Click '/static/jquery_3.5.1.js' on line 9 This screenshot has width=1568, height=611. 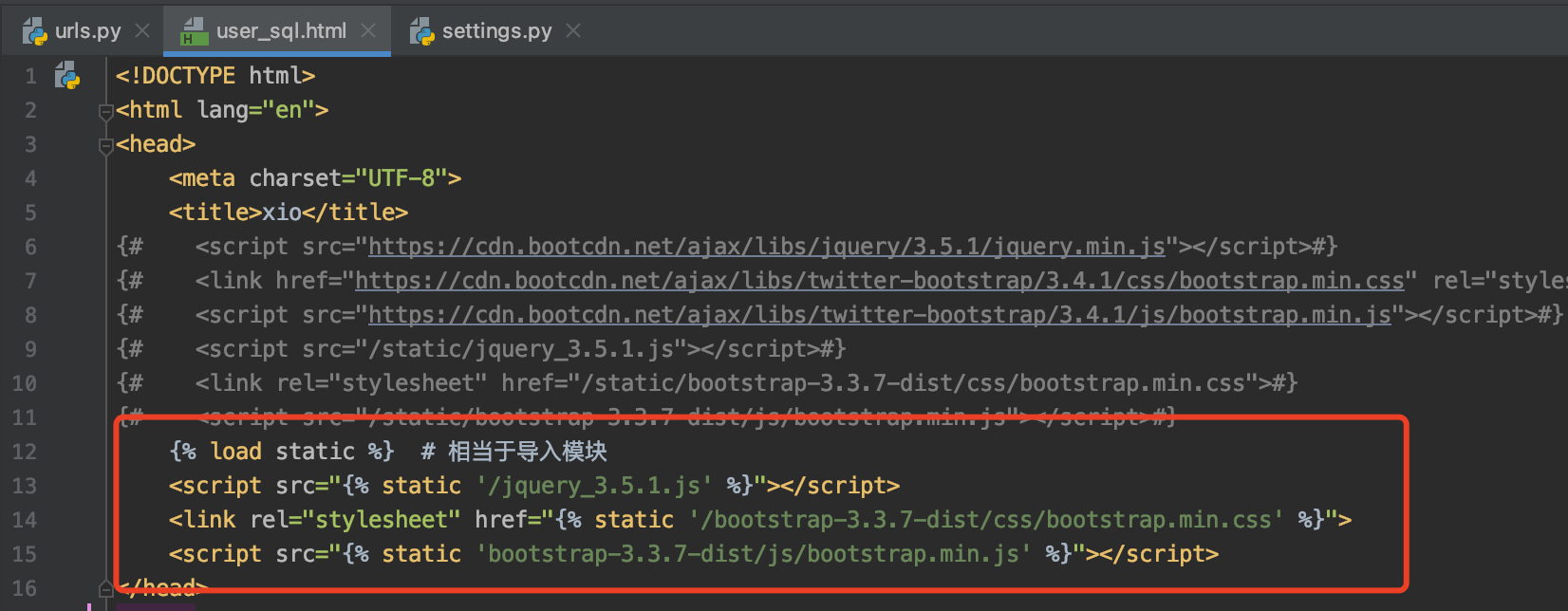click(520, 349)
